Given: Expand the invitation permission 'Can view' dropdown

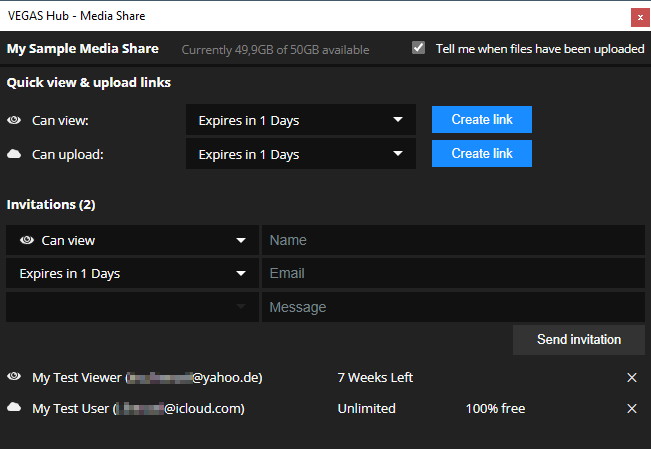Looking at the screenshot, I should [131, 240].
